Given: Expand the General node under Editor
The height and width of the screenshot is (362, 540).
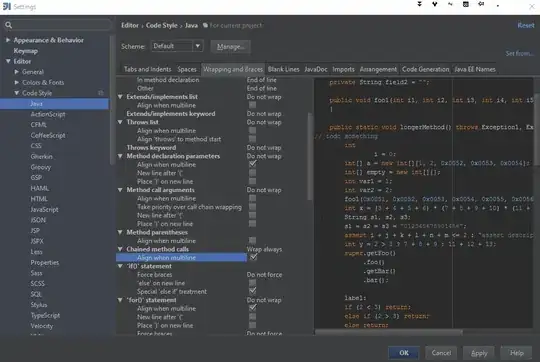Looking at the screenshot, I should coord(16,72).
